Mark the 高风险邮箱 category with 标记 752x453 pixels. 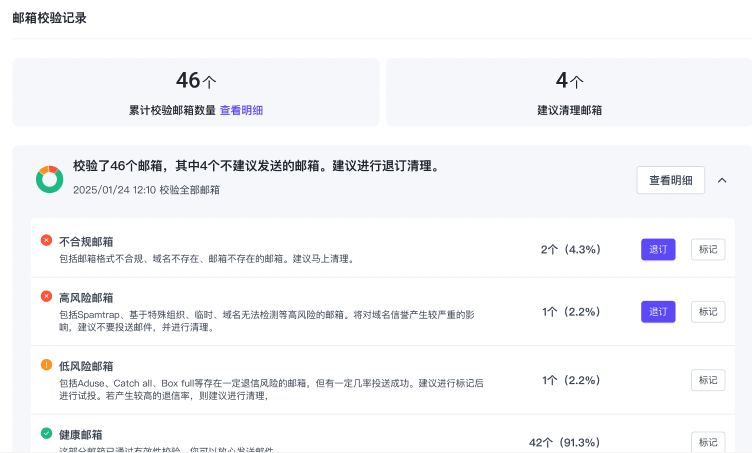click(708, 311)
